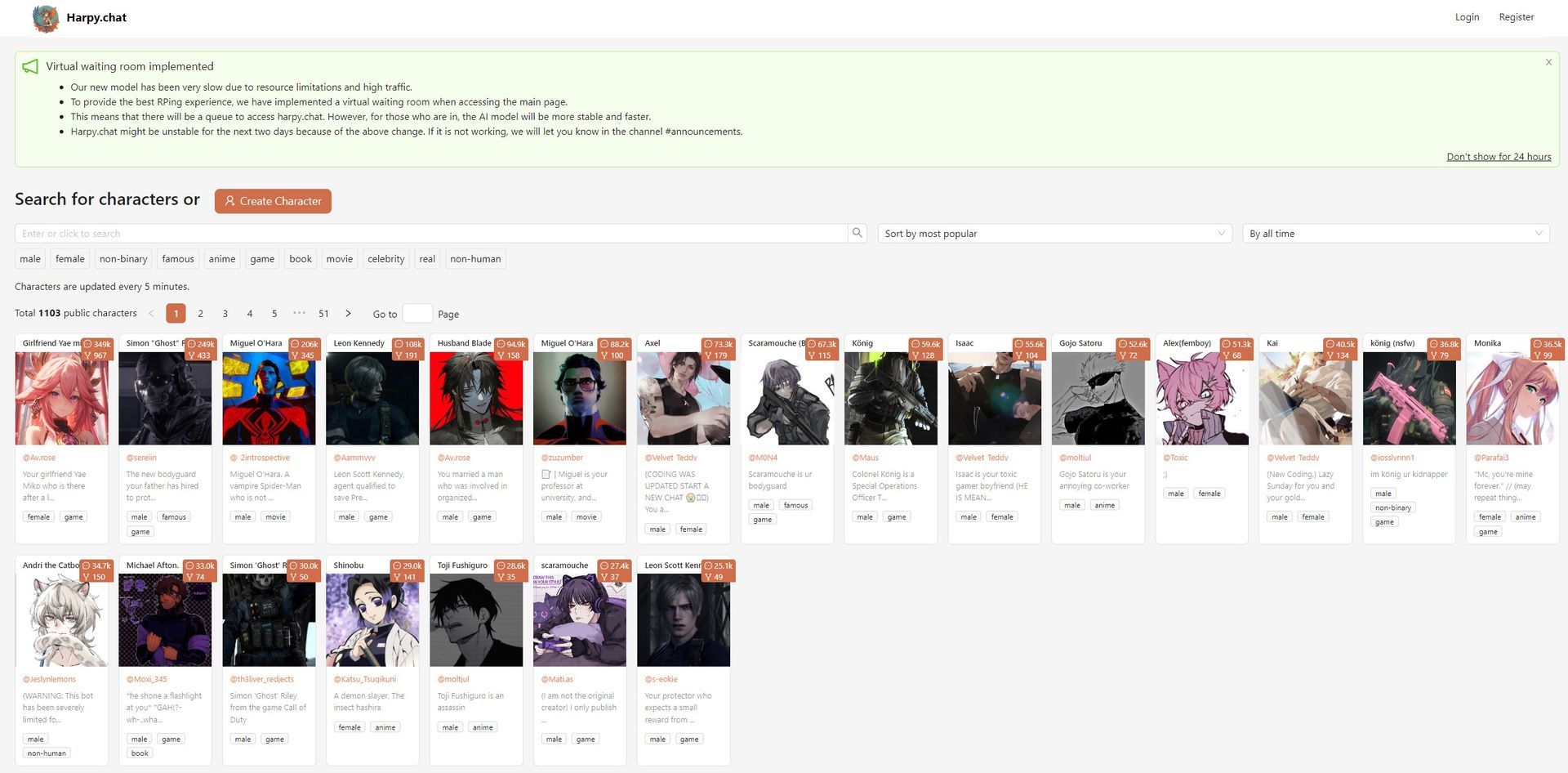Open creator @Katsu_Tsujikuni profile link
1568x773 pixels.
364,679
